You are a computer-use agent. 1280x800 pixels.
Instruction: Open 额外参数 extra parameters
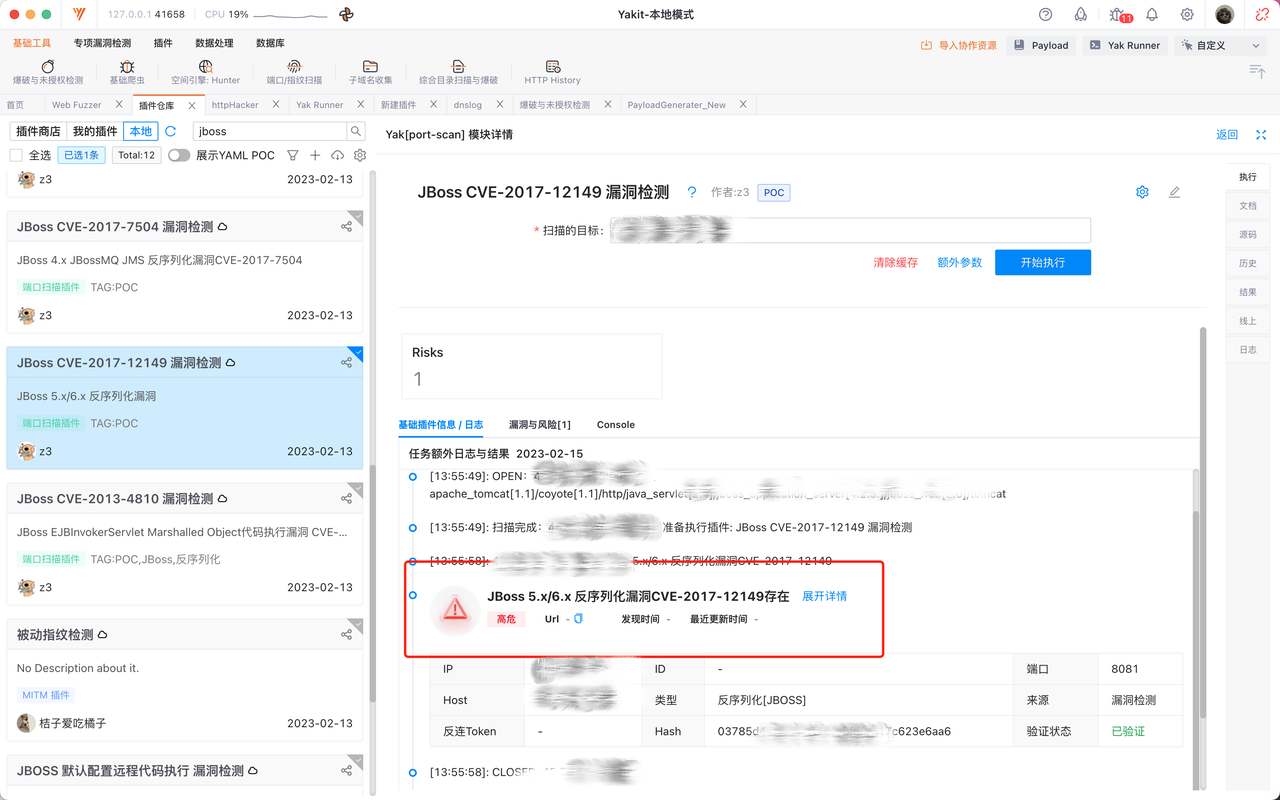pyautogui.click(x=960, y=262)
